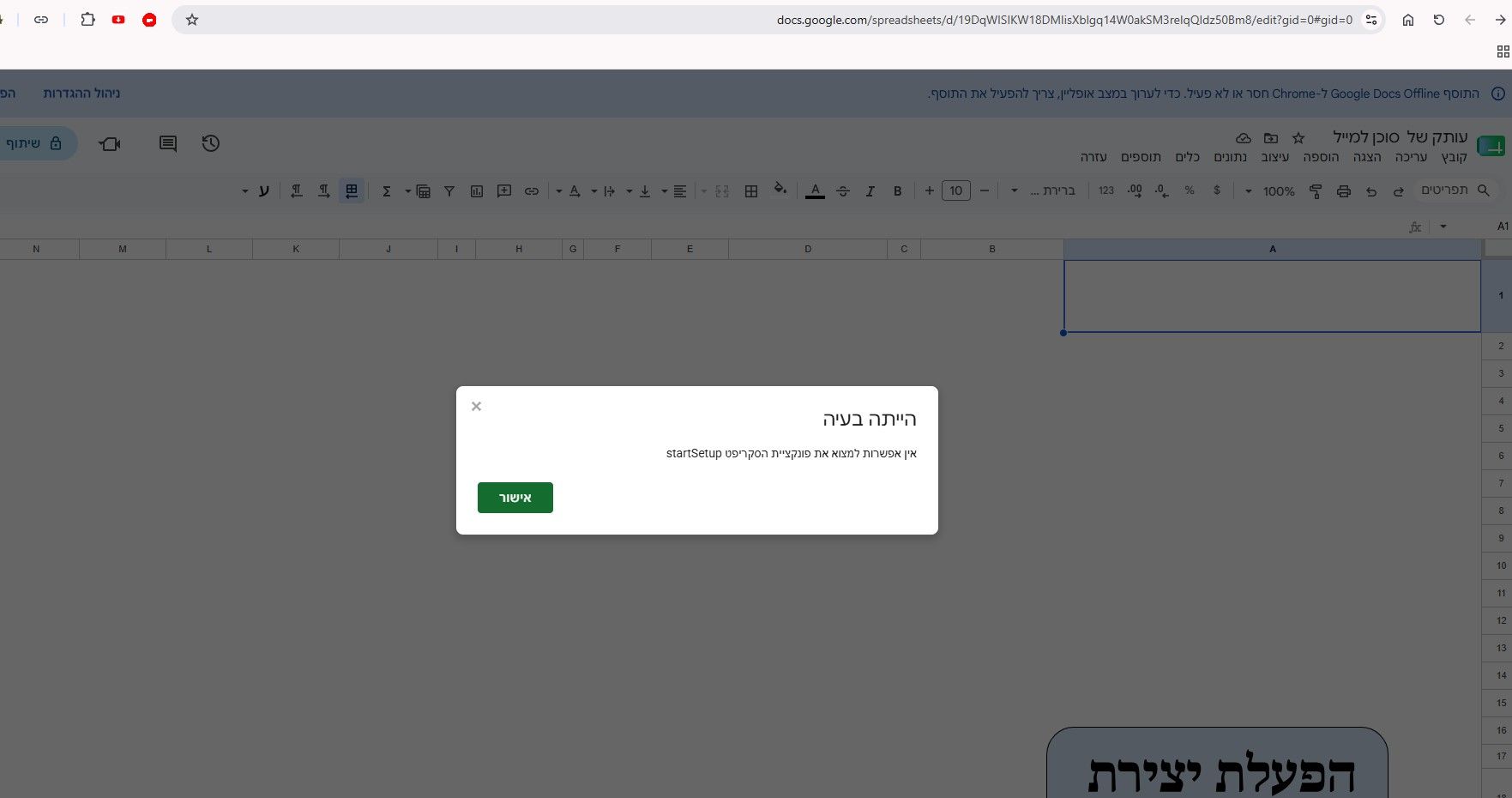
Task: Open the text color picker
Action: [816, 191]
